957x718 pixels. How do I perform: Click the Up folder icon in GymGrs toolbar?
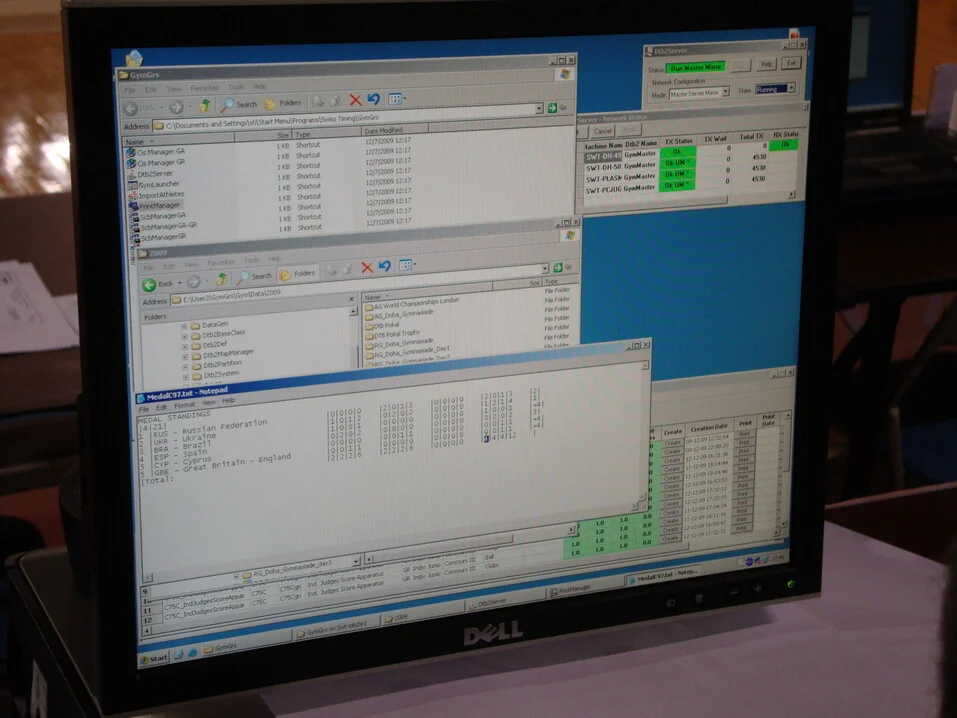click(205, 105)
